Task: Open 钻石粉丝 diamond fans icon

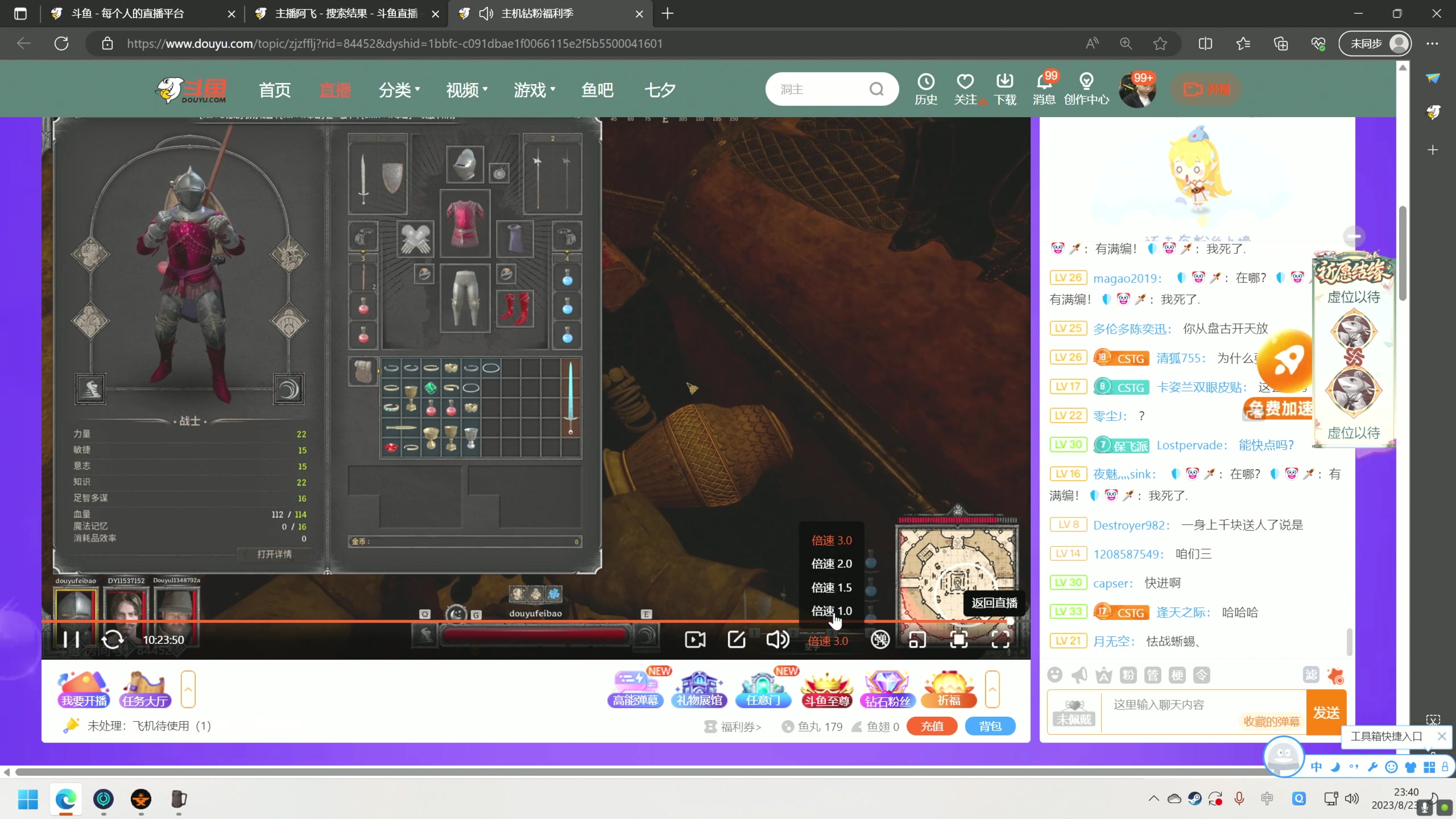Action: coord(888,689)
